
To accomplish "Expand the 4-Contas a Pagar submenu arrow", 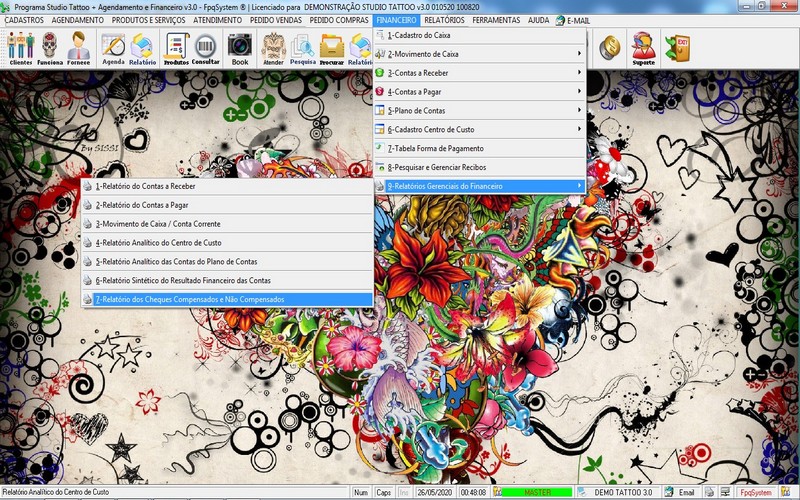I will [579, 91].
